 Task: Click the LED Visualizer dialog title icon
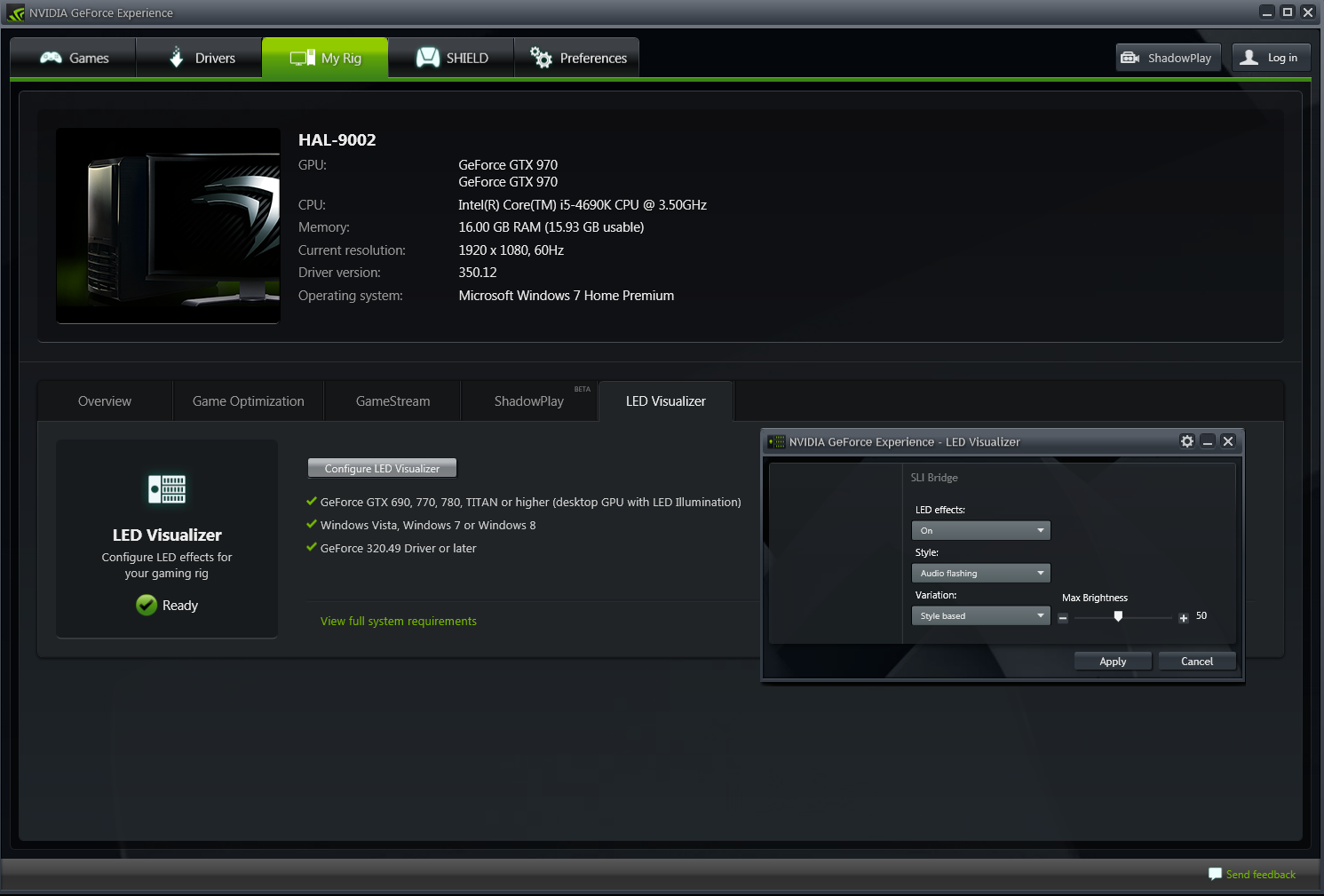tap(777, 441)
